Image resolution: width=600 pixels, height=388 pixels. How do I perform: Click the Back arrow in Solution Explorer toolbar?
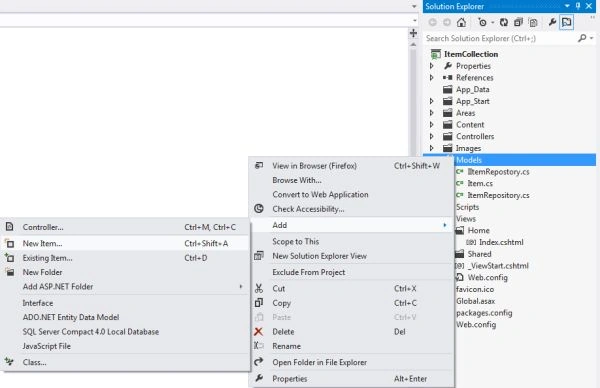(x=432, y=23)
